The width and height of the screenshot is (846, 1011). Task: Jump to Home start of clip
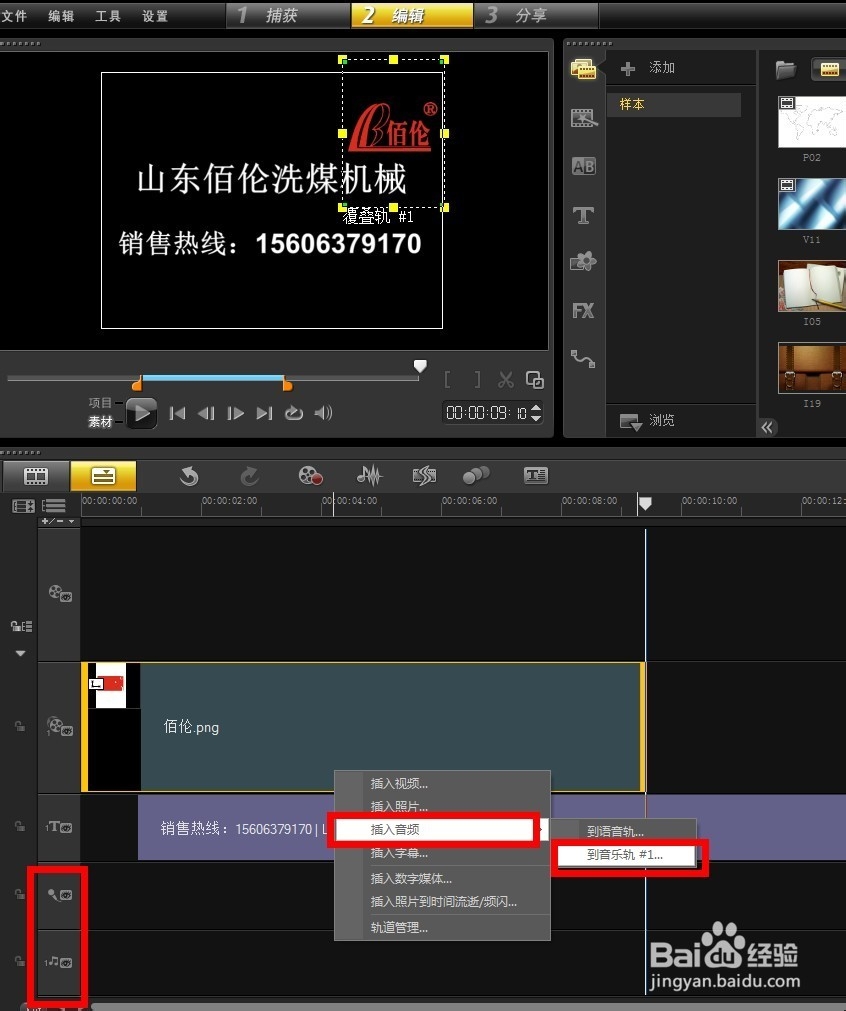point(177,413)
